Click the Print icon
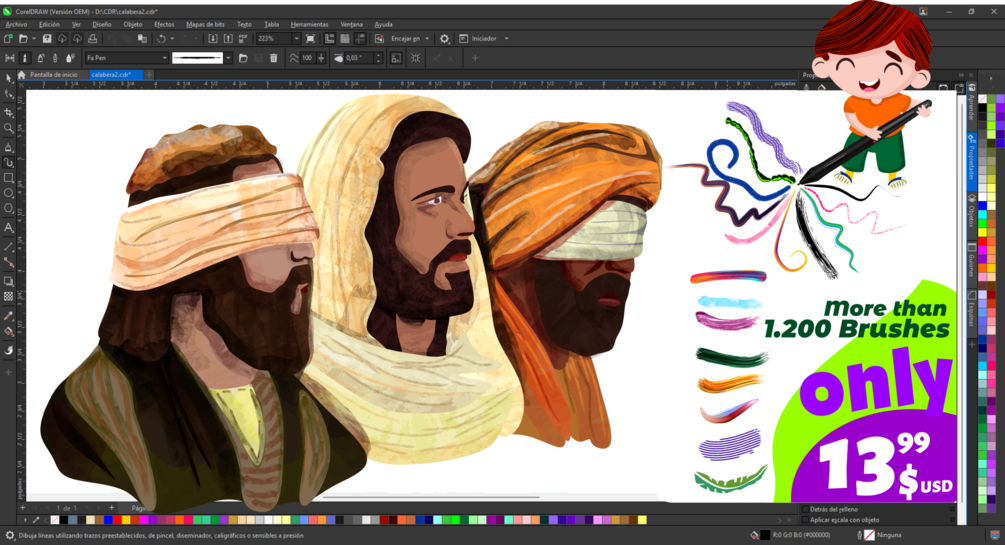Viewport: 1005px width, 545px height. click(x=93, y=39)
